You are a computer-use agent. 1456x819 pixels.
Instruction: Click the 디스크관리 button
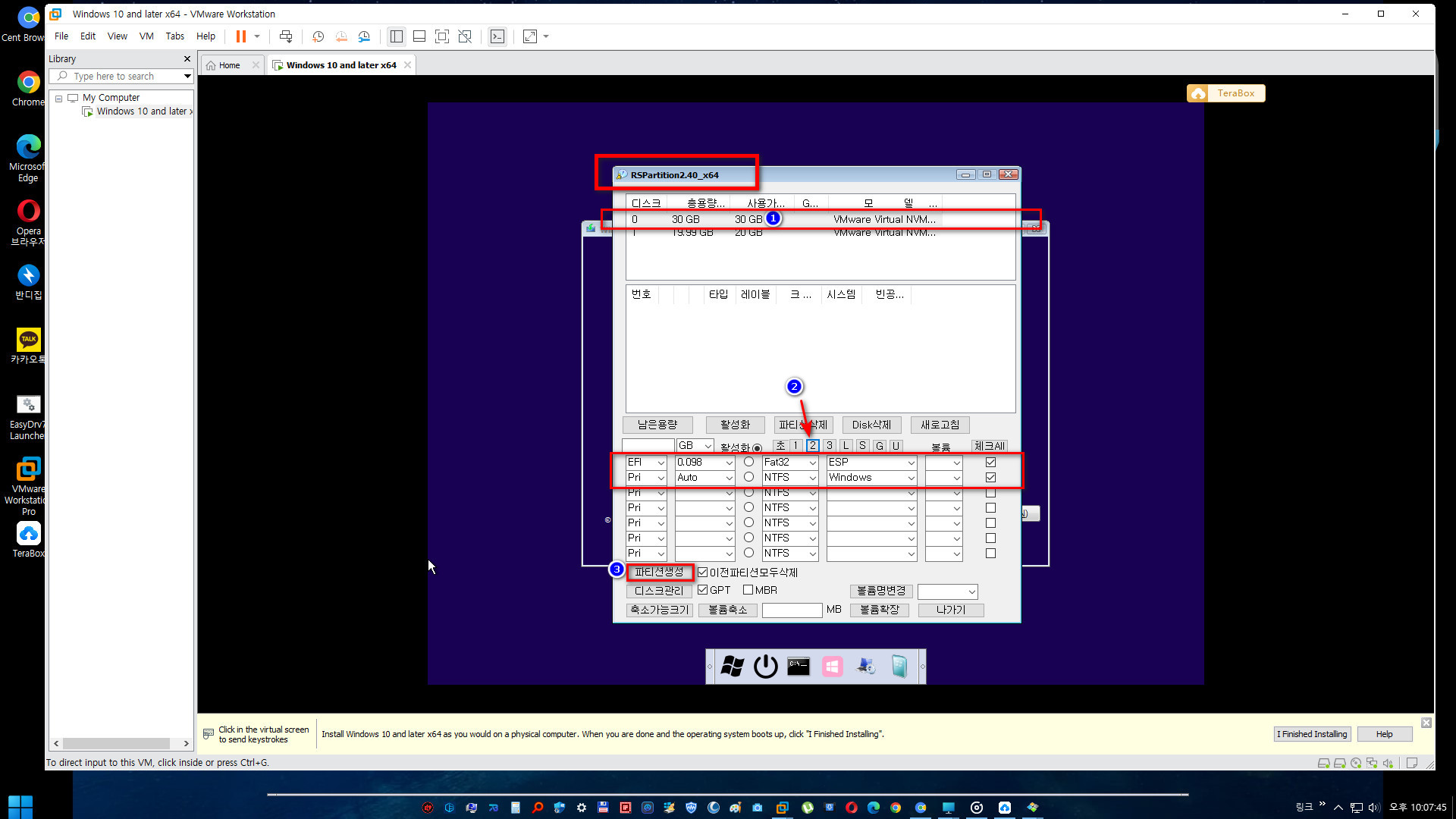(659, 591)
